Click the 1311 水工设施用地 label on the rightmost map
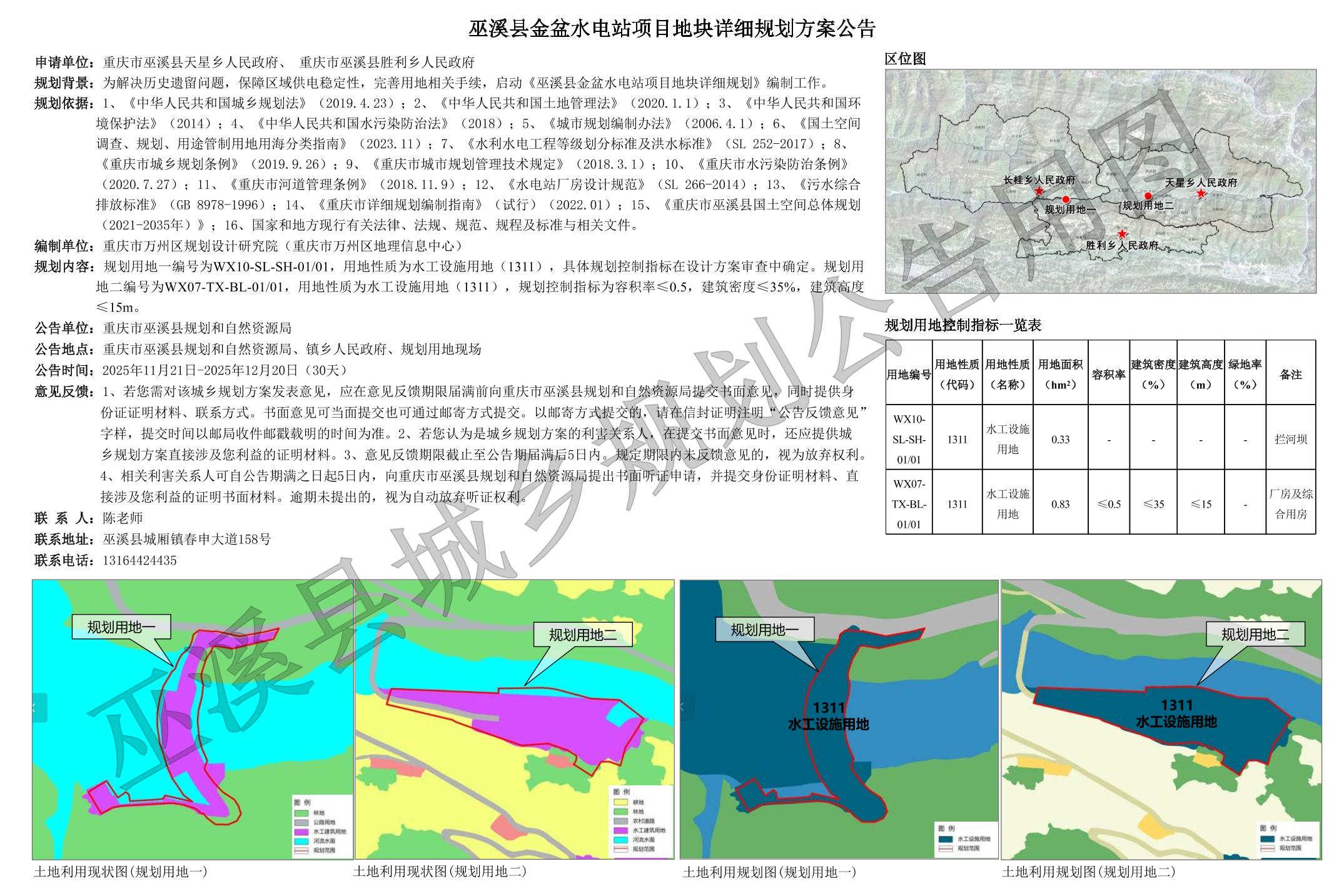This screenshot has width=1344, height=896. 1176,713
